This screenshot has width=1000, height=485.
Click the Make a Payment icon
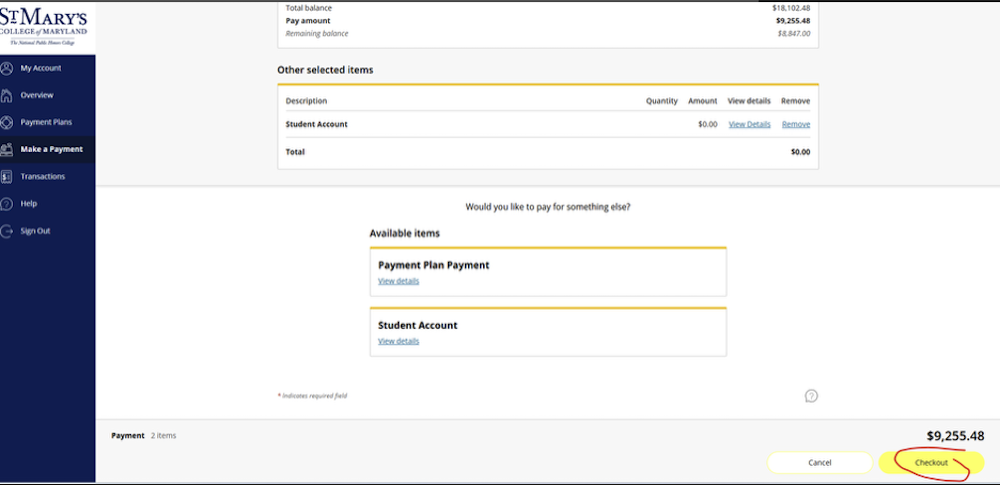6,149
